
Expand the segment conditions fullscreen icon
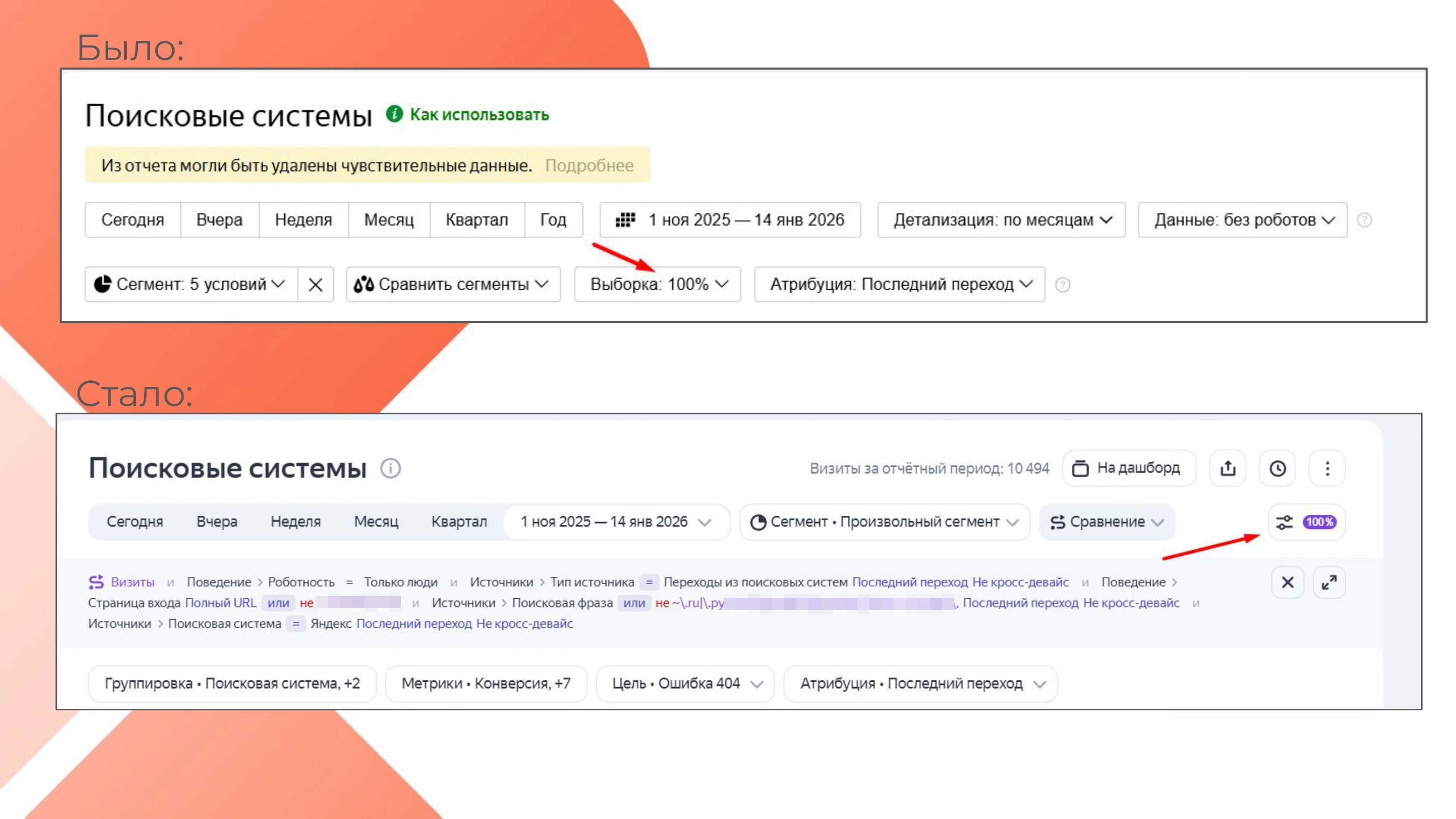point(1329,582)
